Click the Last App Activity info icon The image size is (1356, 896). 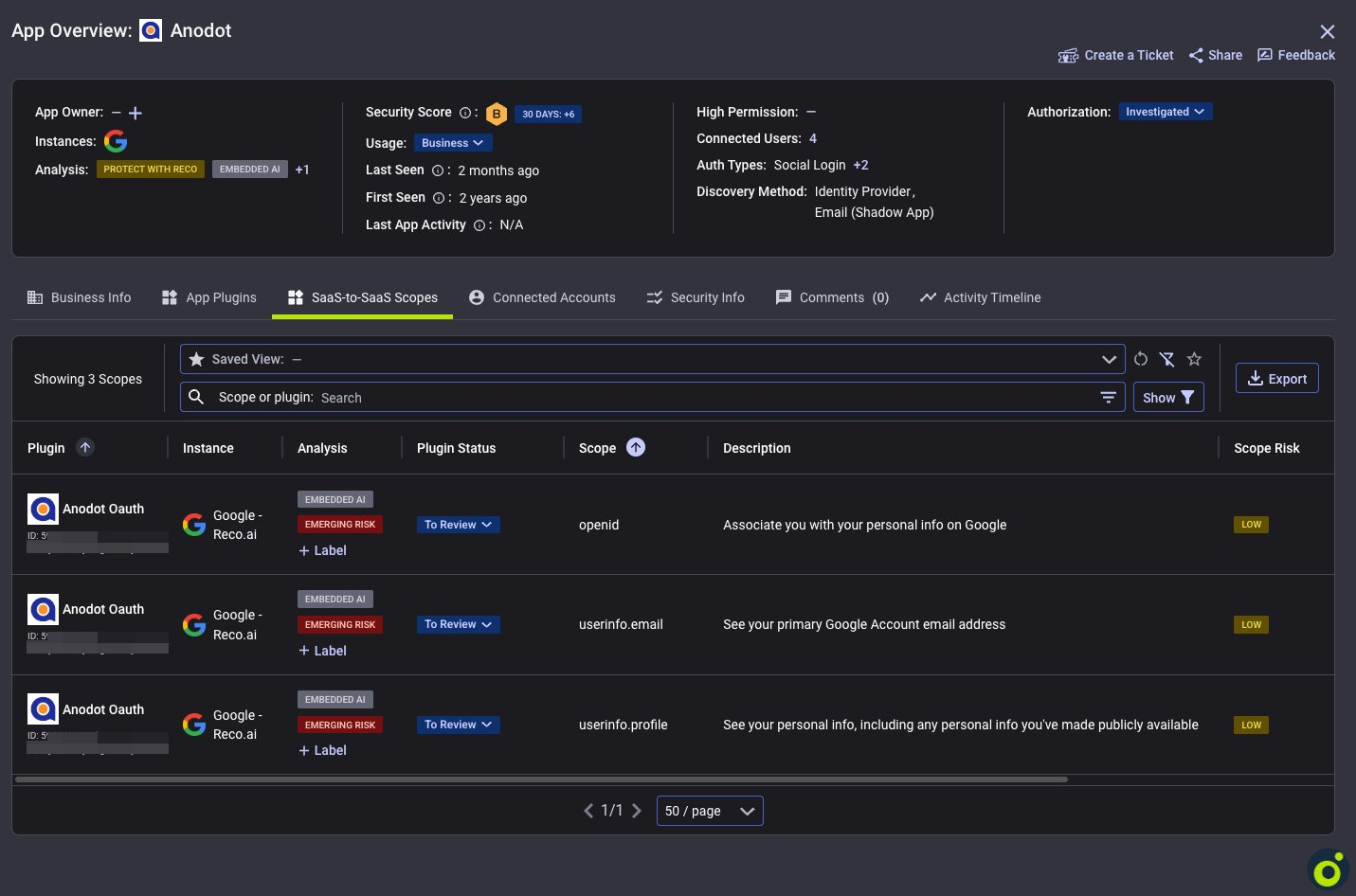coord(479,225)
